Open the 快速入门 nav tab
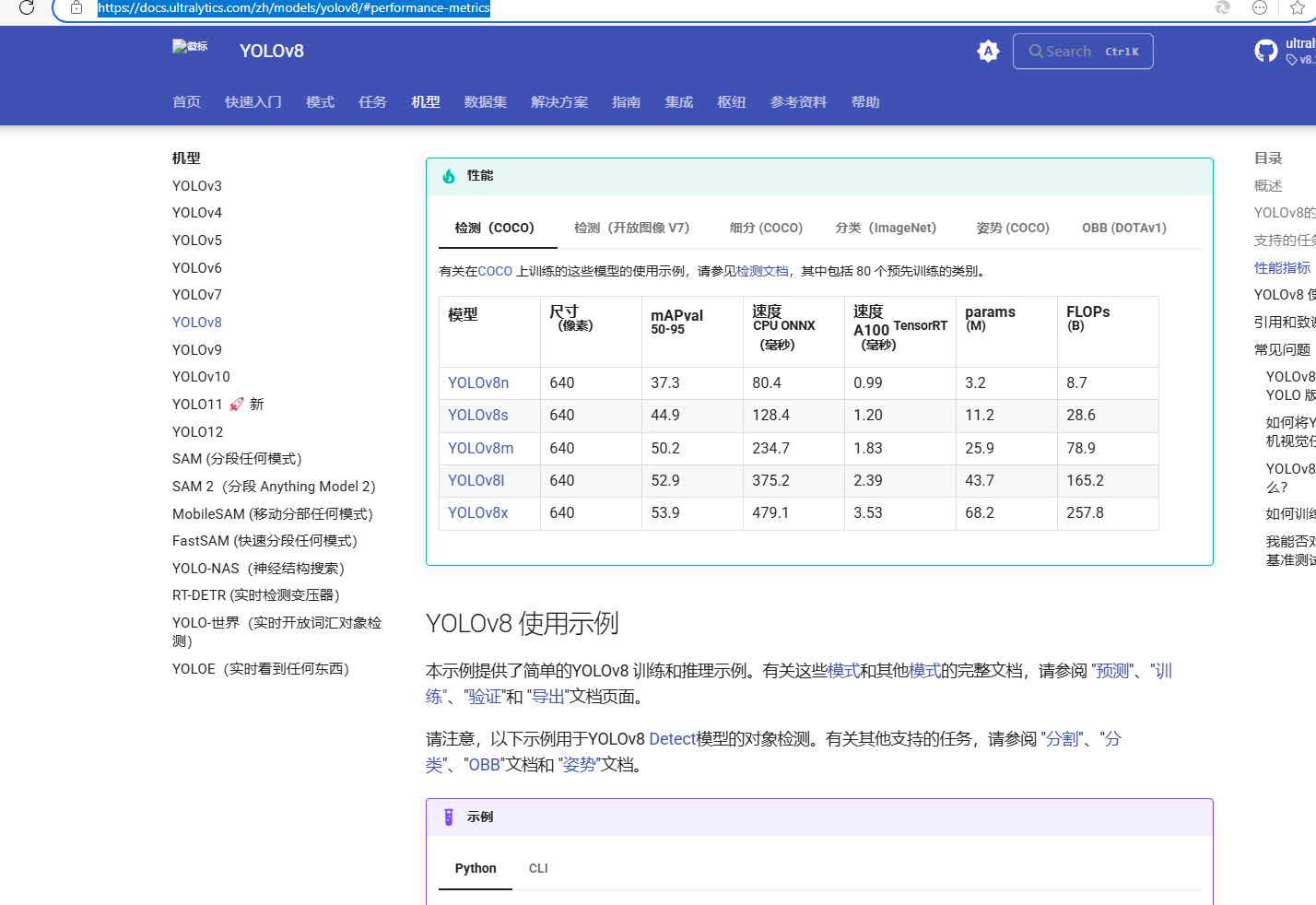The image size is (1316, 905). [x=253, y=102]
